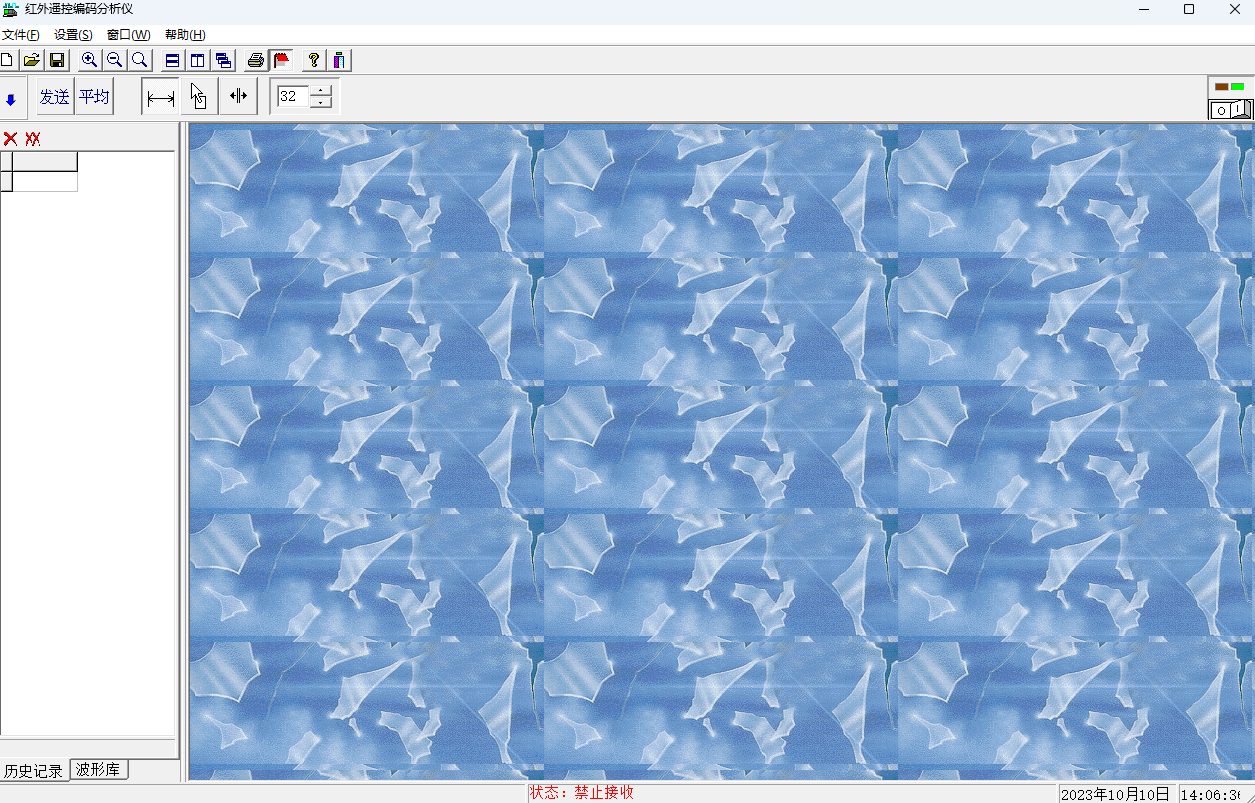Click the 平均 average button
The width and height of the screenshot is (1255, 803).
point(94,97)
